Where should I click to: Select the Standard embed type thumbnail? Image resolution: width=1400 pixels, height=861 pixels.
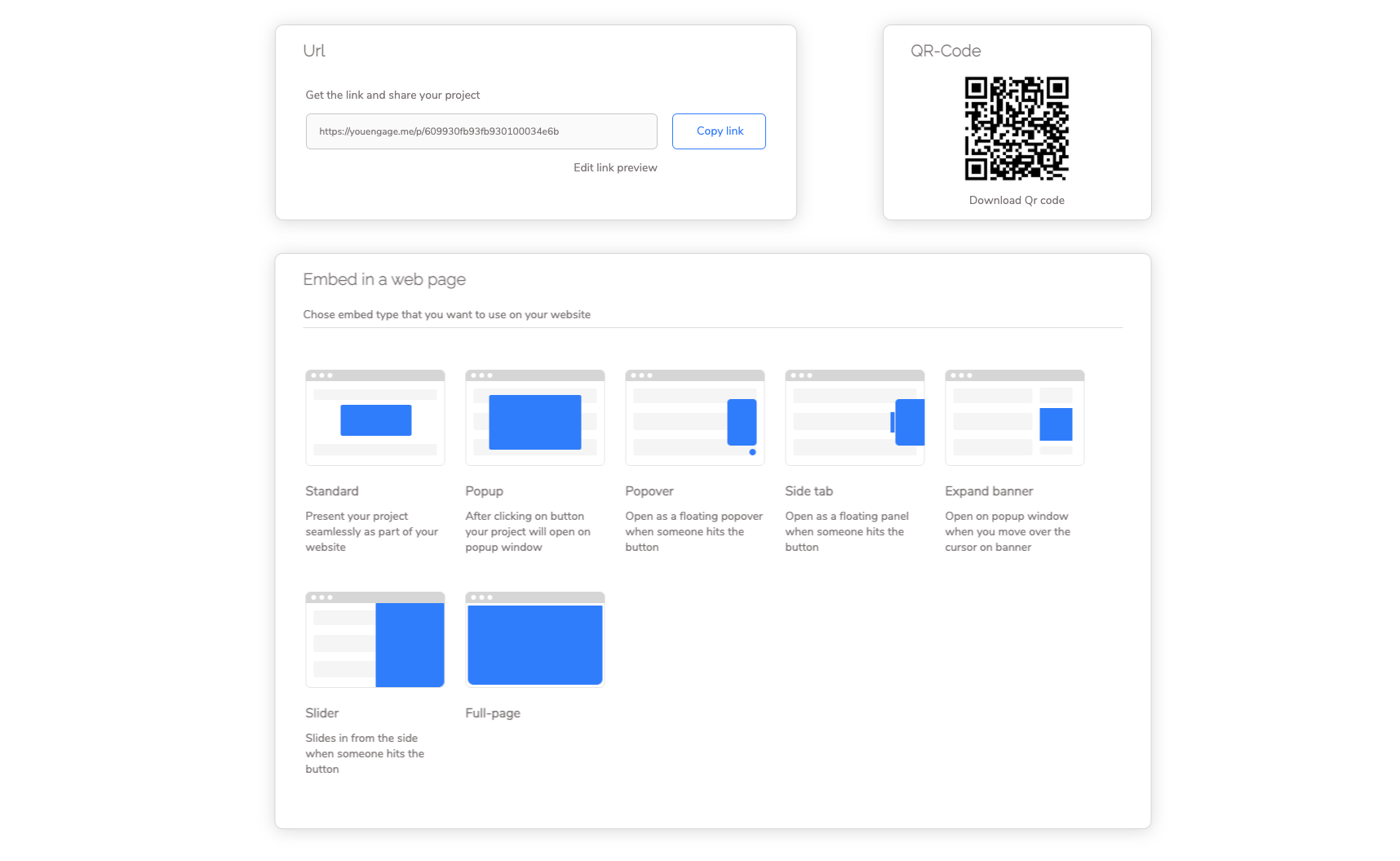[x=375, y=418]
